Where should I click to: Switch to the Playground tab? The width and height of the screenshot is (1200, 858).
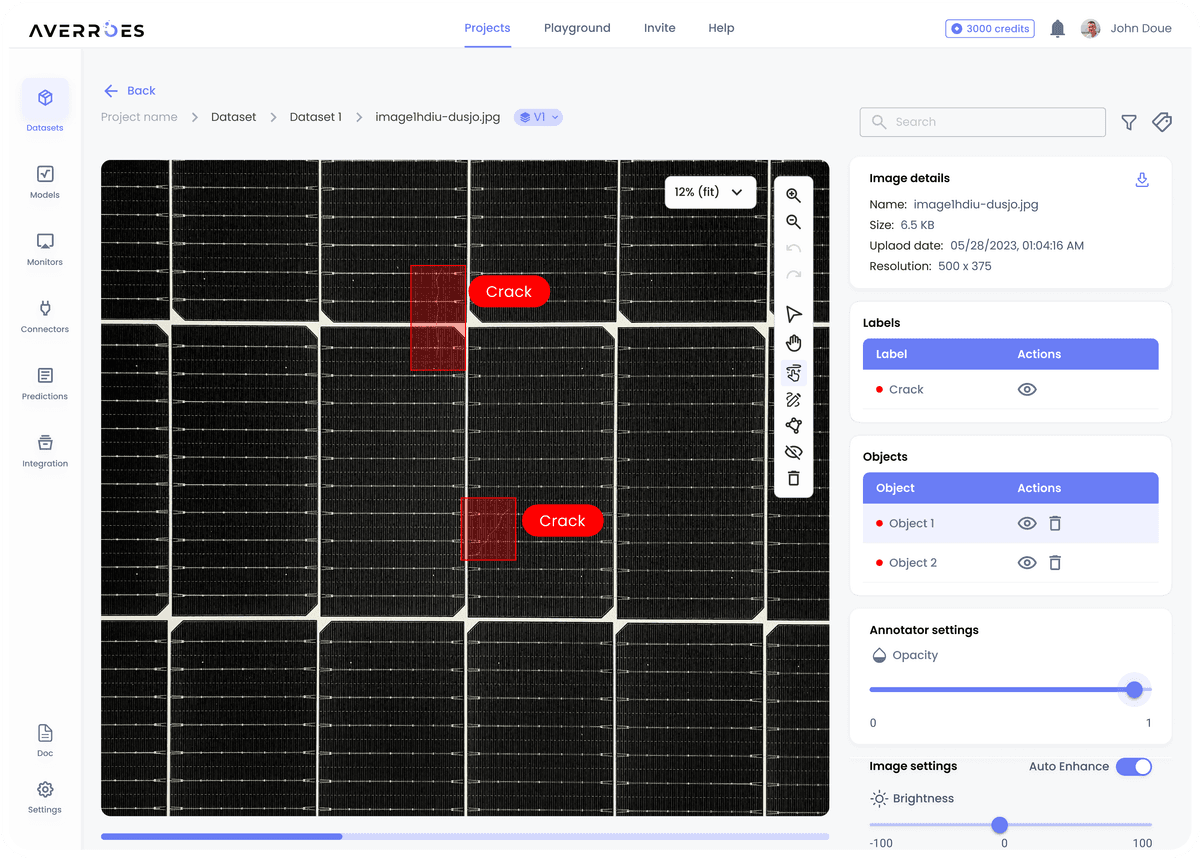point(577,28)
